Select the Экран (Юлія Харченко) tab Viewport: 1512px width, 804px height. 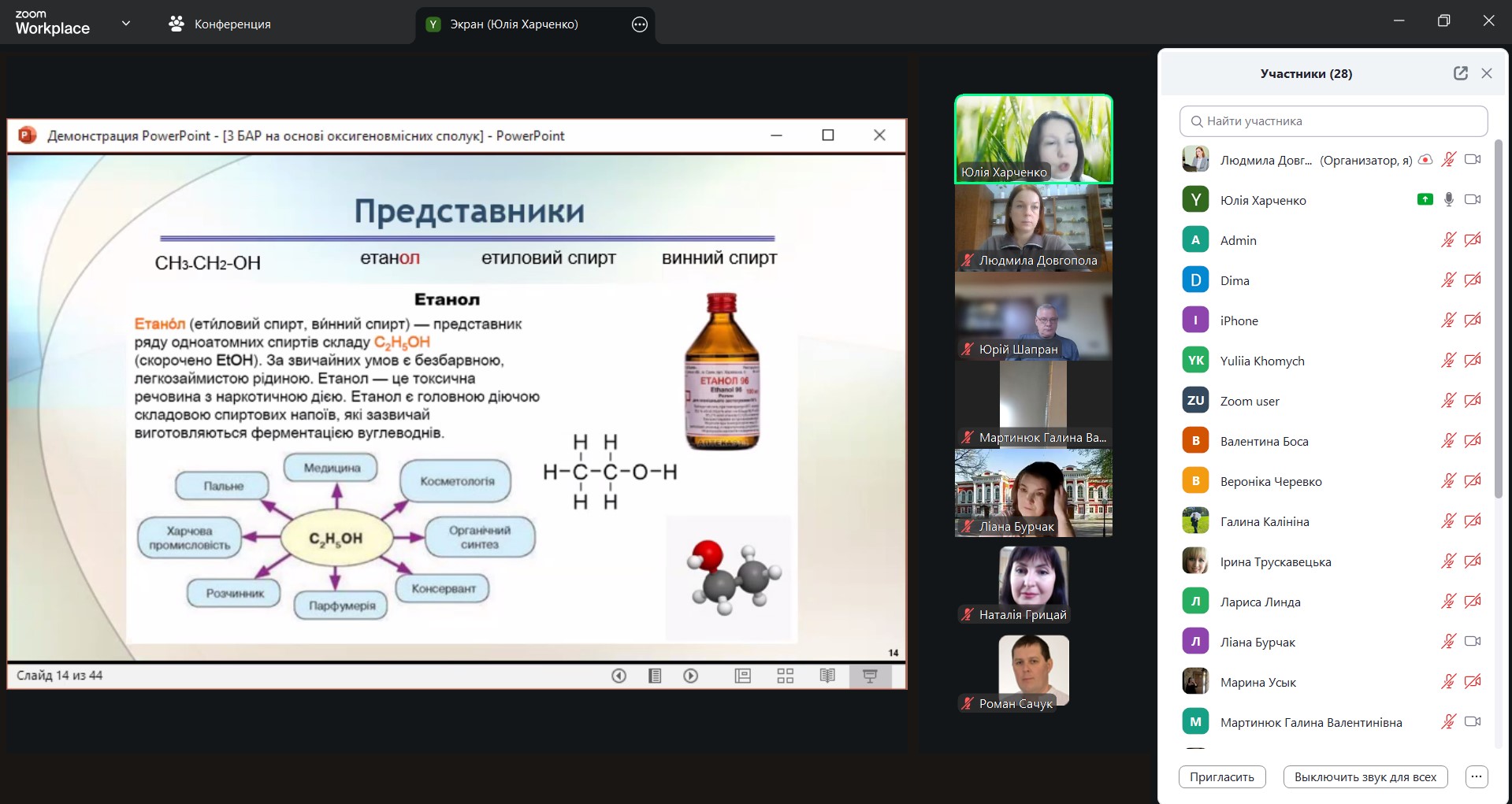tap(514, 24)
